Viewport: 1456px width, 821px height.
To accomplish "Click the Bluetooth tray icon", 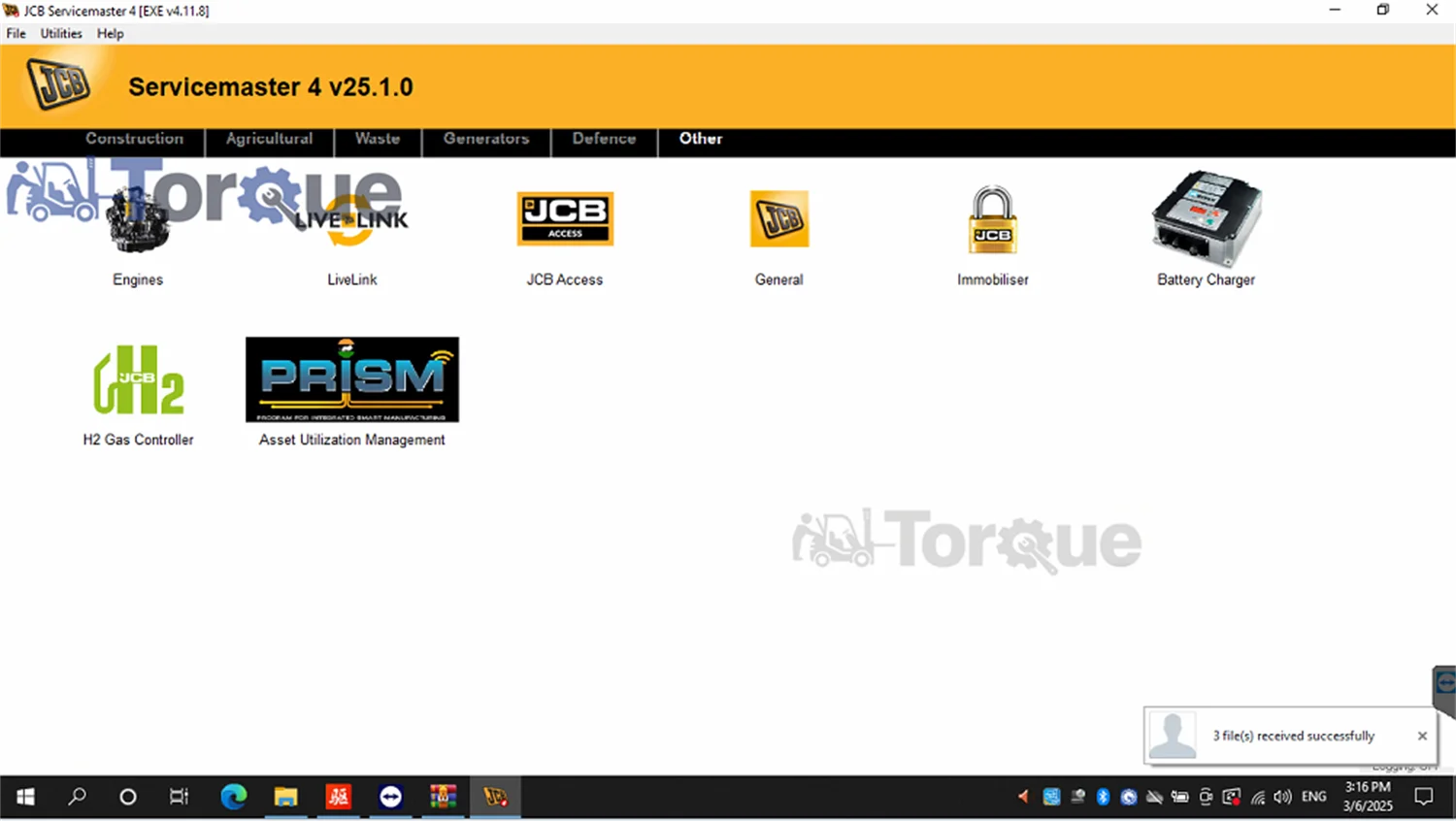I will point(1103,797).
